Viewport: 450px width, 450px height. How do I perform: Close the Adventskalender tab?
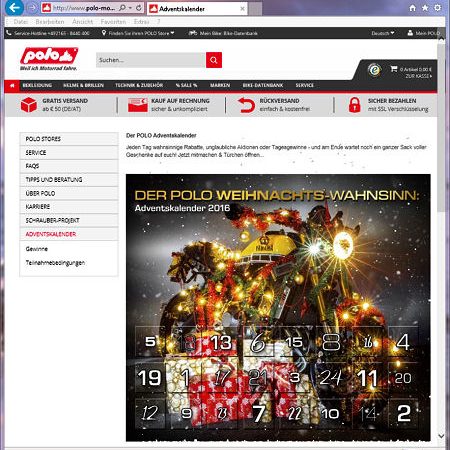242,9
